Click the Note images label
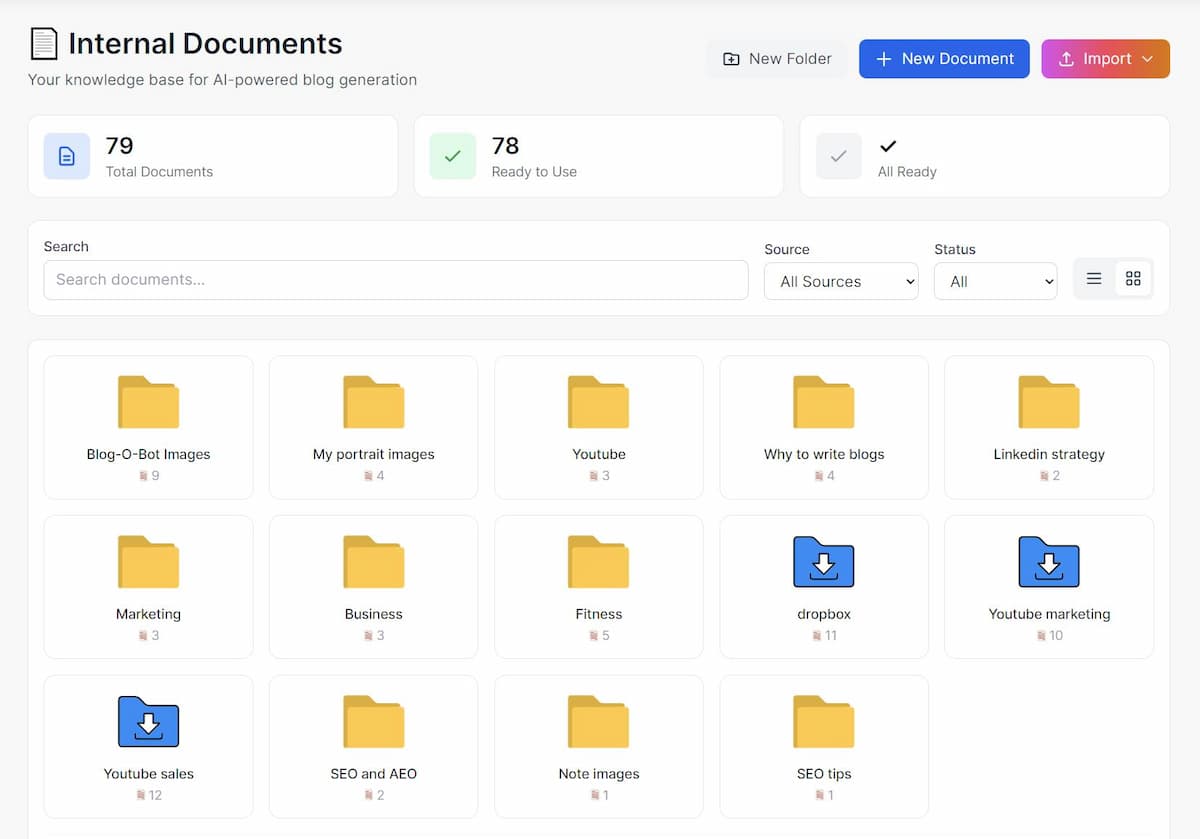1200x839 pixels. coord(599,774)
